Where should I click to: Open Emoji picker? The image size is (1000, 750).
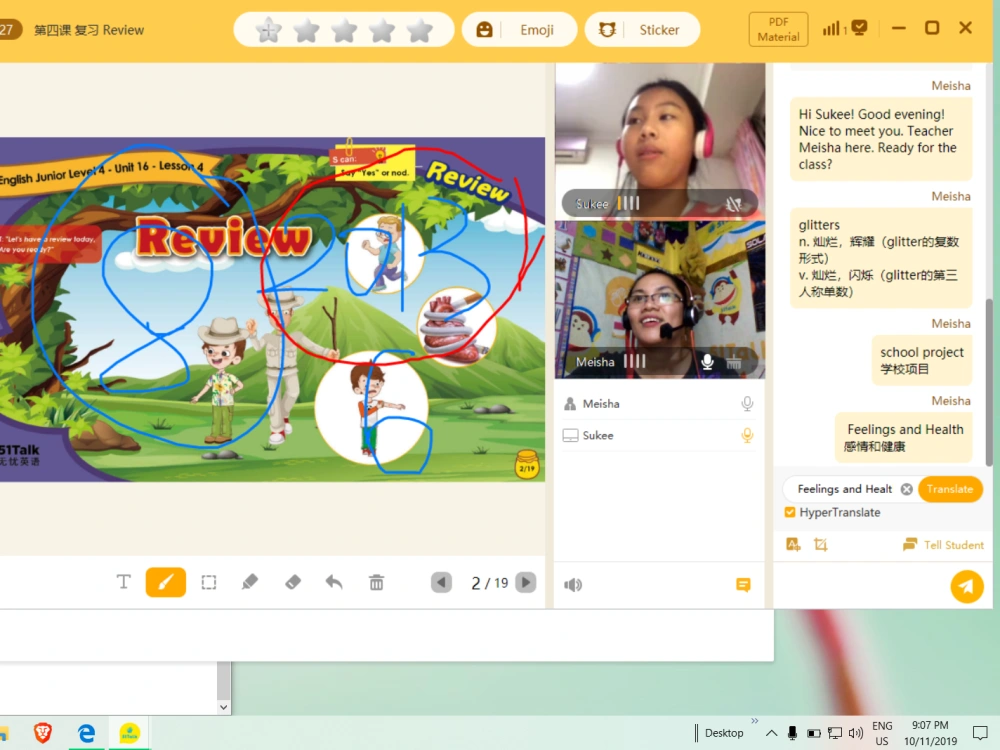pos(519,29)
